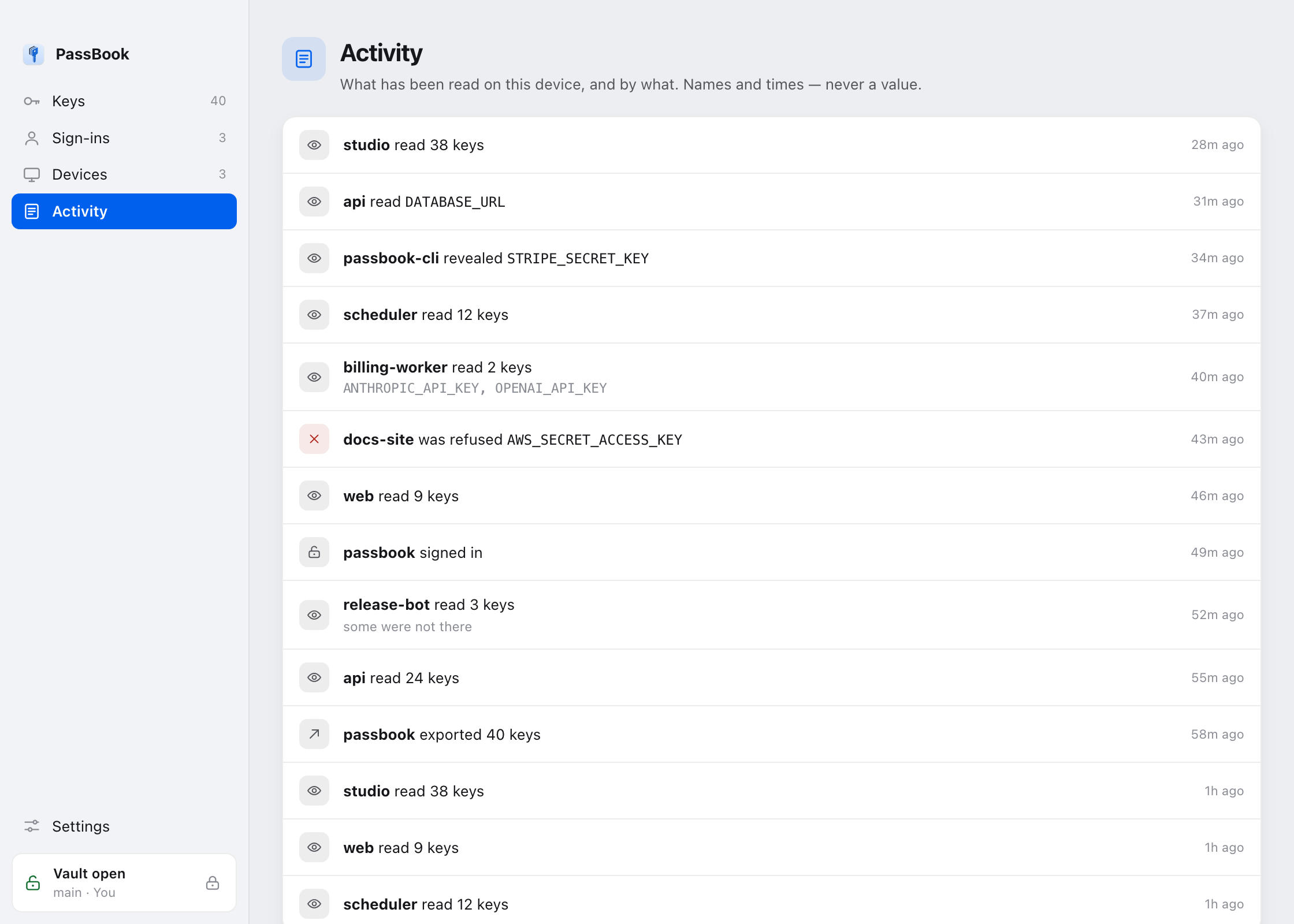Click eye icon for api read 24 keys
The height and width of the screenshot is (924, 1294).
click(x=314, y=677)
